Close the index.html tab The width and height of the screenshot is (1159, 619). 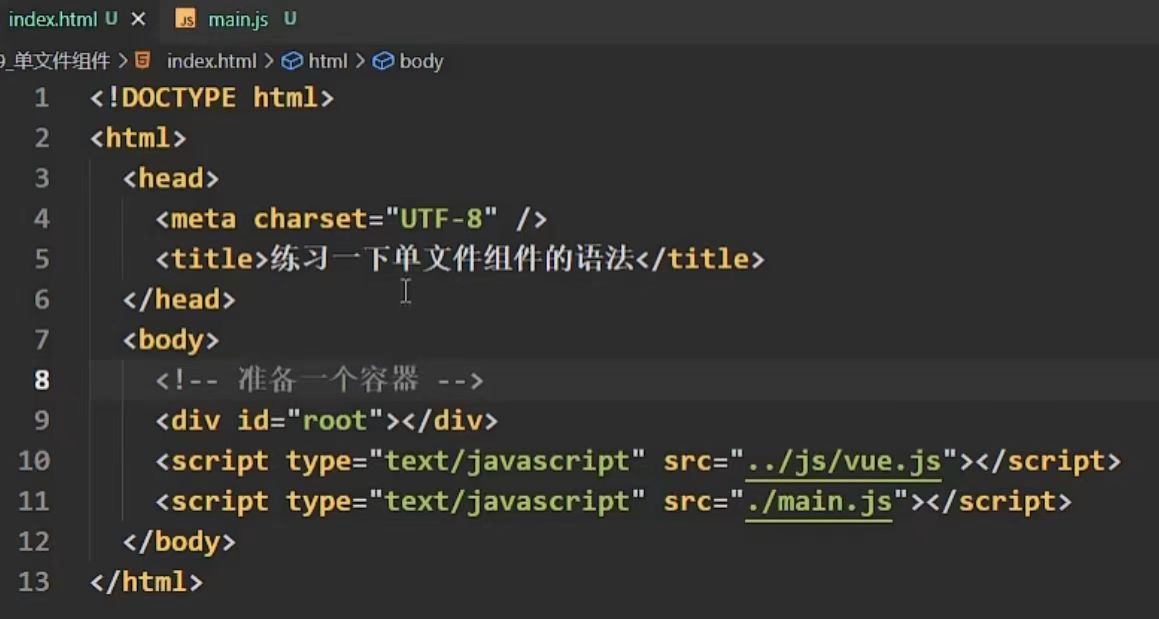coord(138,20)
